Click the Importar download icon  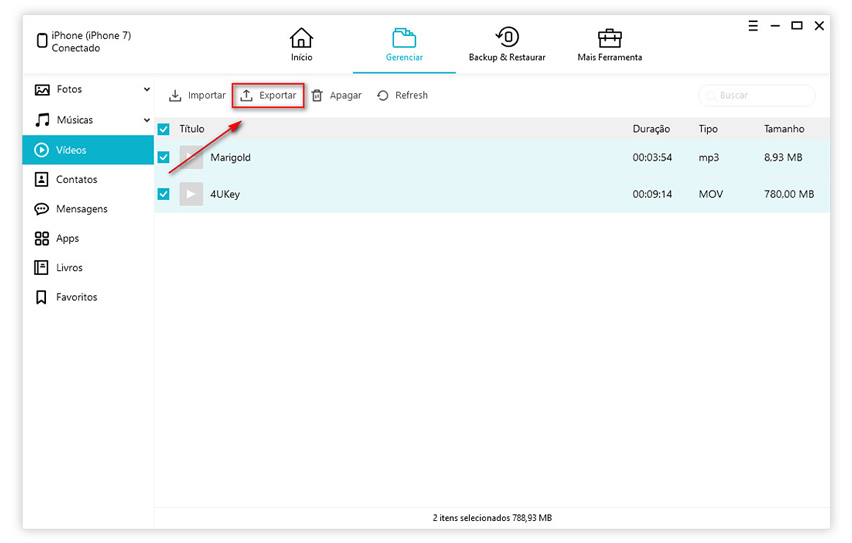(x=175, y=96)
